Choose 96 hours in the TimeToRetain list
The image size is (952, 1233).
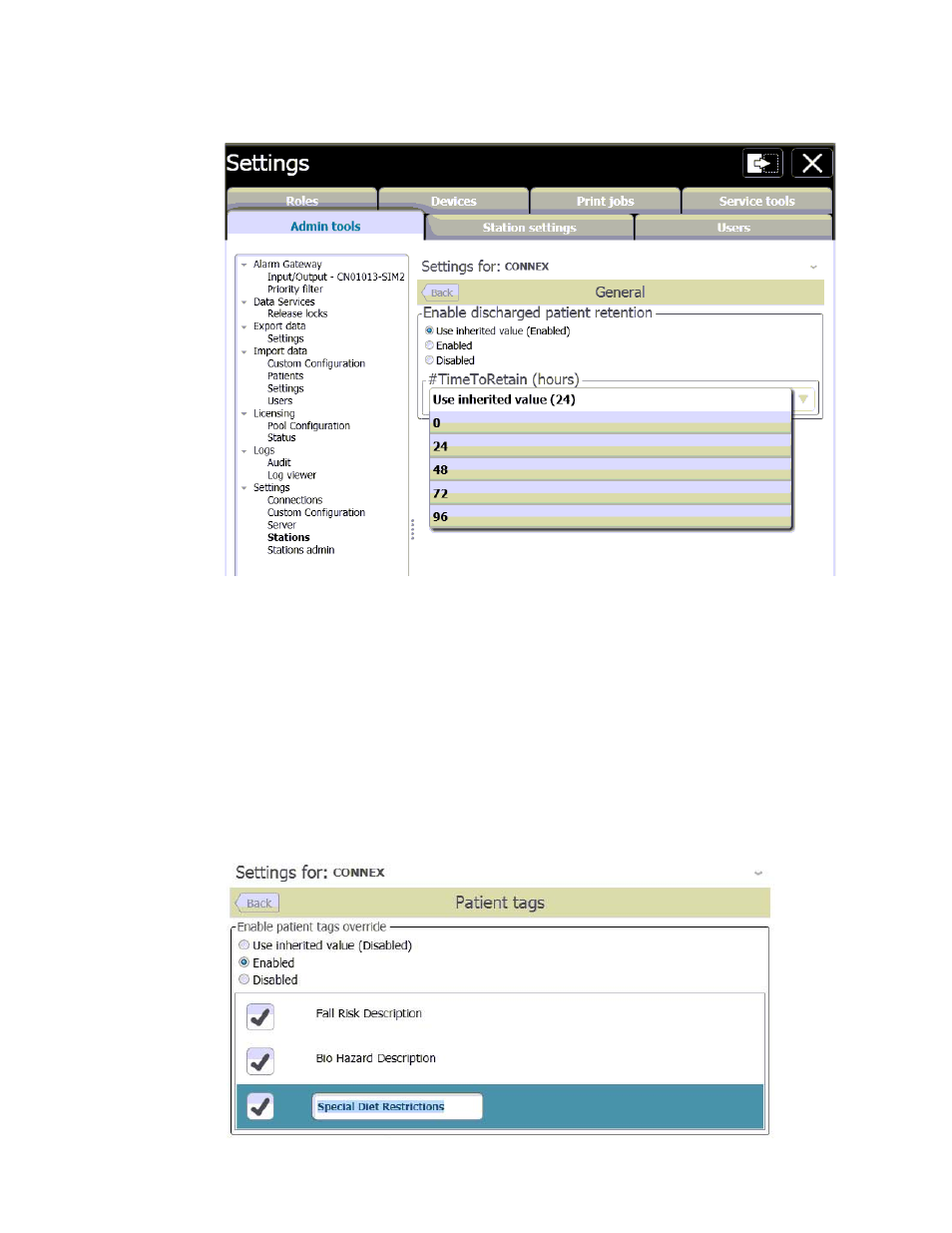tap(610, 517)
